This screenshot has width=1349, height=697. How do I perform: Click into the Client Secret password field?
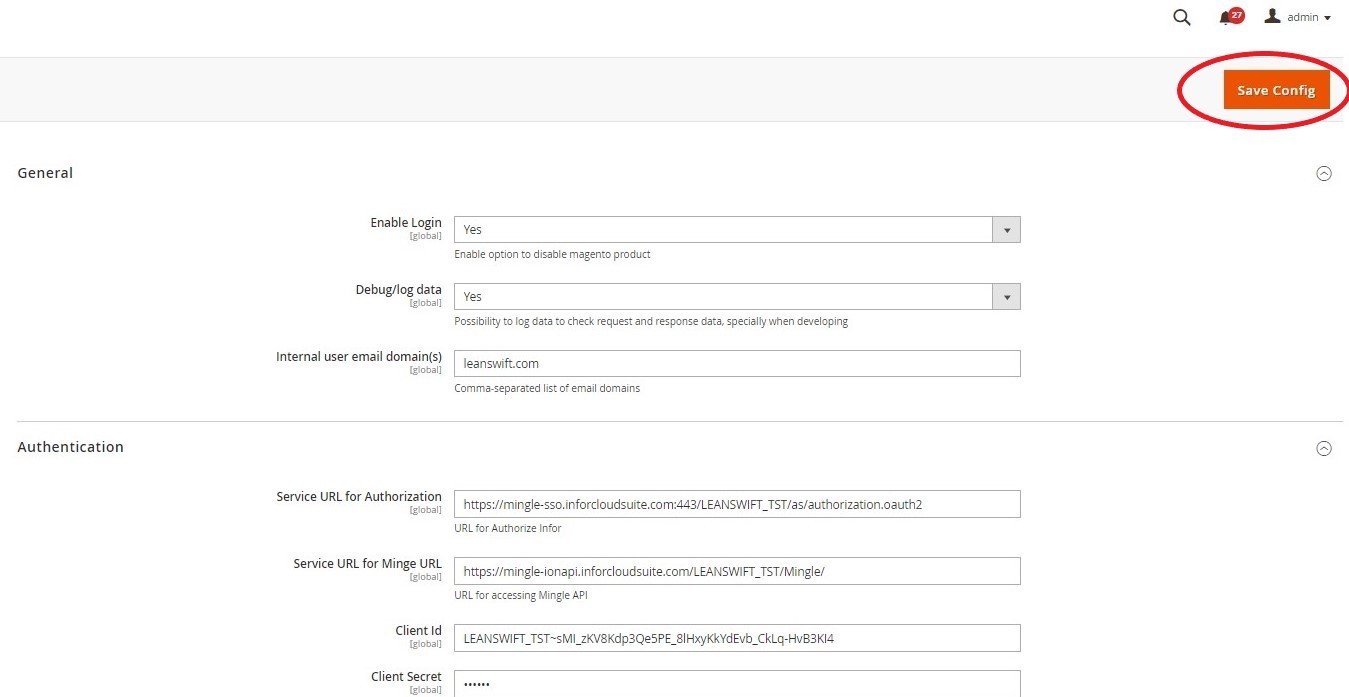point(737,684)
